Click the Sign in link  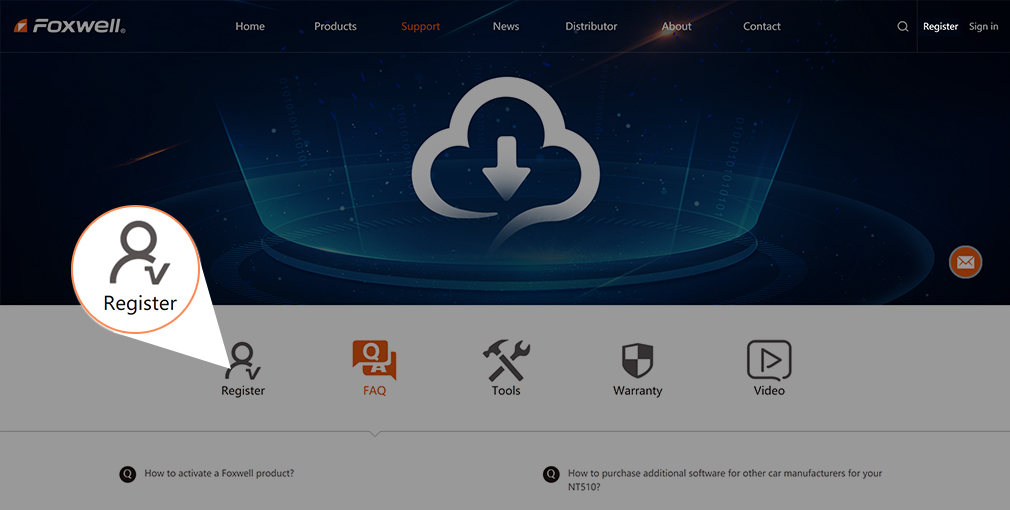click(x=983, y=27)
